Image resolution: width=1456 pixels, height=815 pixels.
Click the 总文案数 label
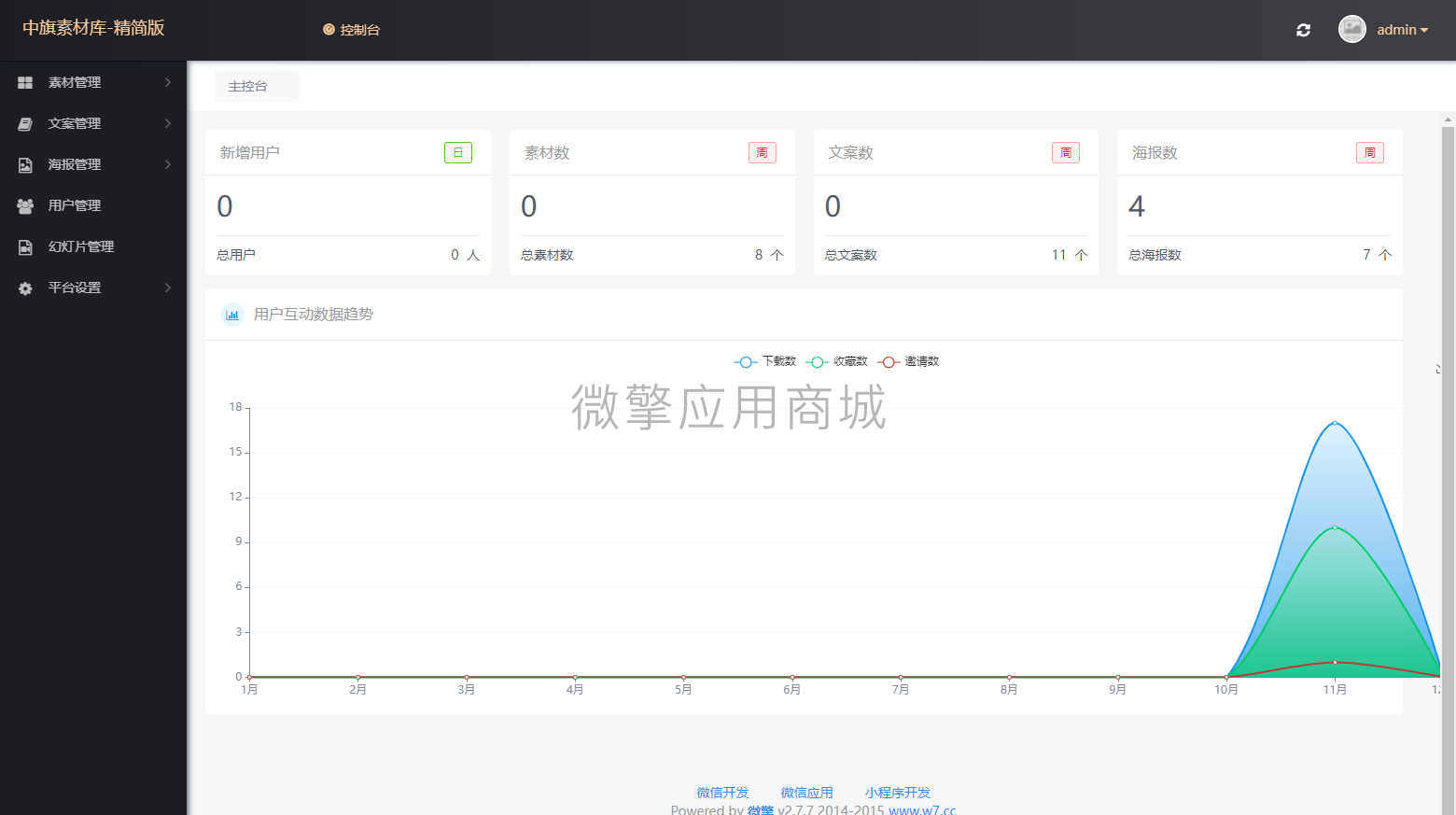851,255
